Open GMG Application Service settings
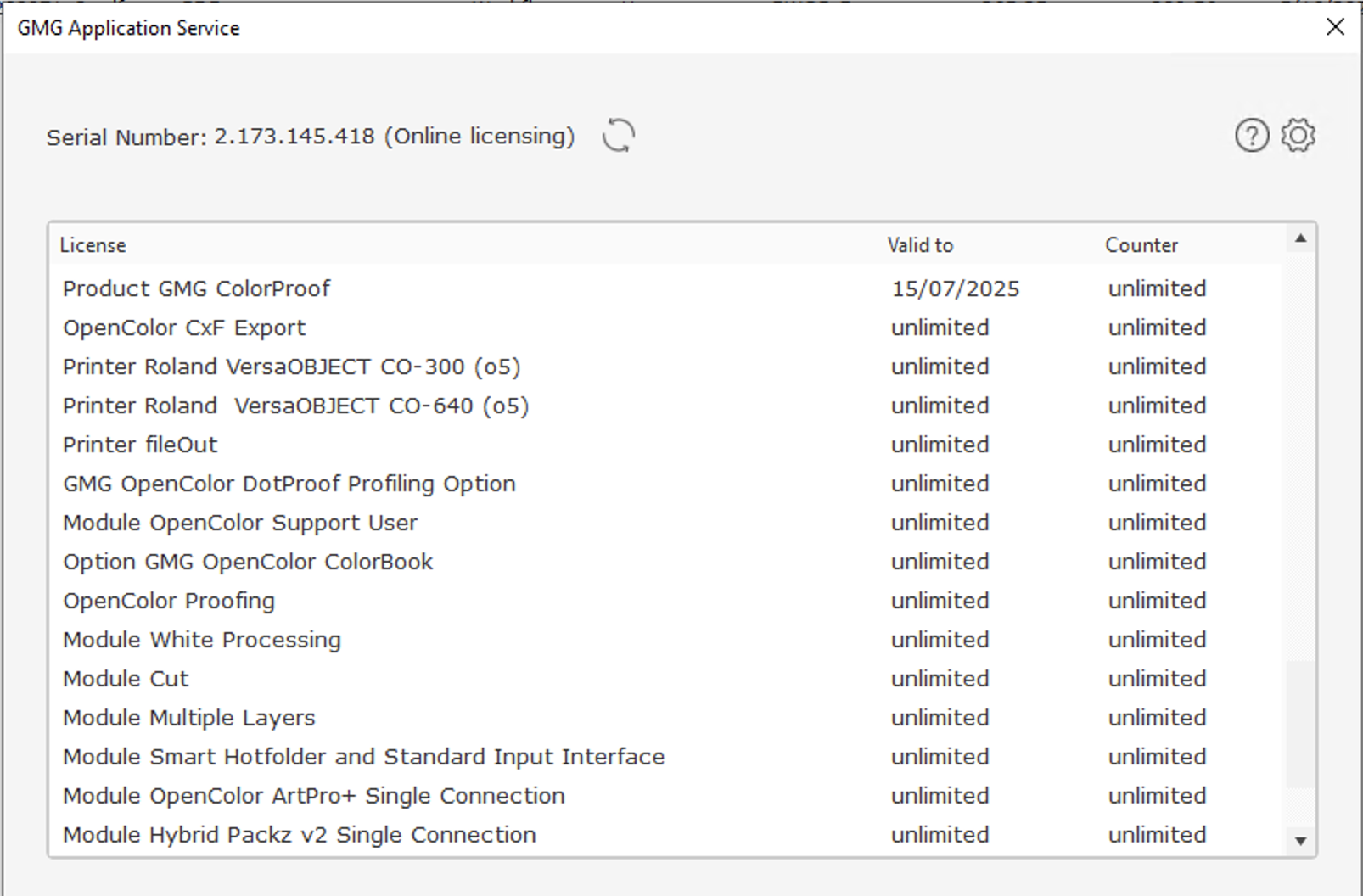The width and height of the screenshot is (1363, 896). 1298,135
